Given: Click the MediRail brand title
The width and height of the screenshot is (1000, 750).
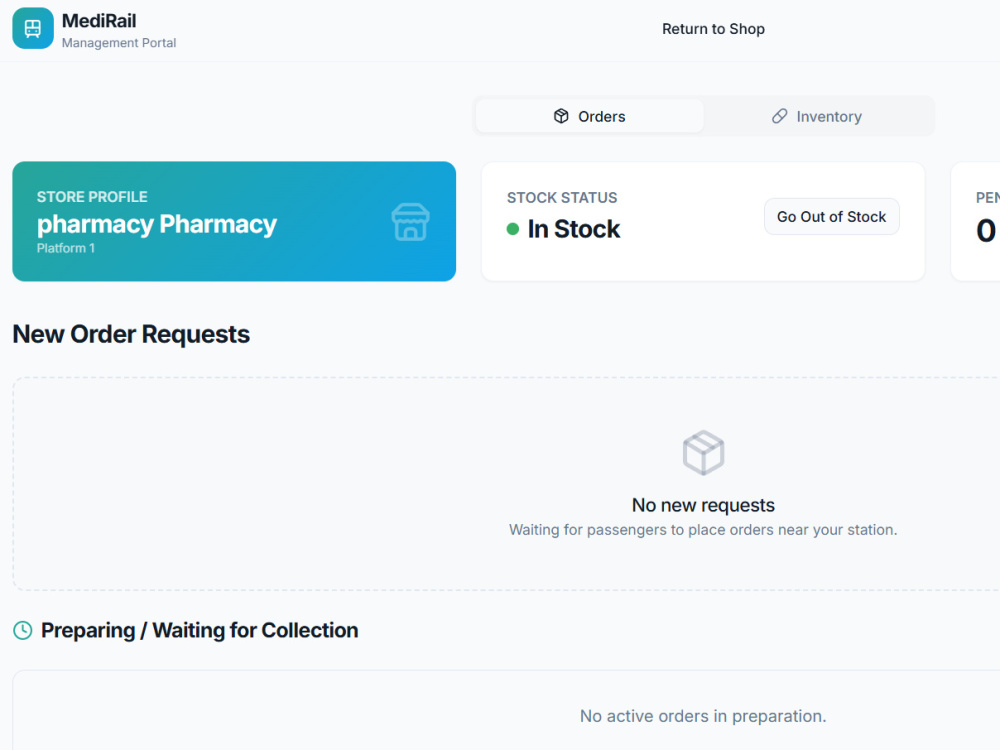Looking at the screenshot, I should (99, 21).
